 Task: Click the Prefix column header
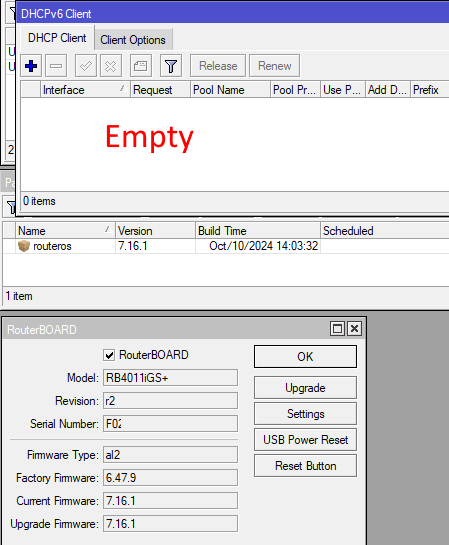[x=430, y=90]
